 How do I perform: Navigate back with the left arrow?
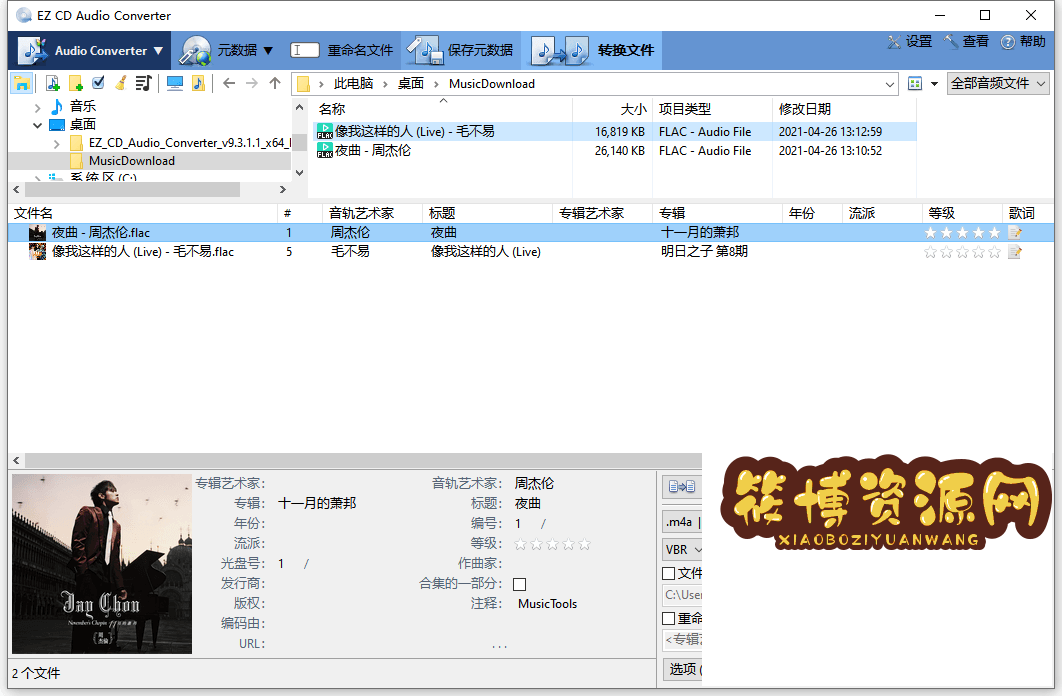[x=229, y=83]
